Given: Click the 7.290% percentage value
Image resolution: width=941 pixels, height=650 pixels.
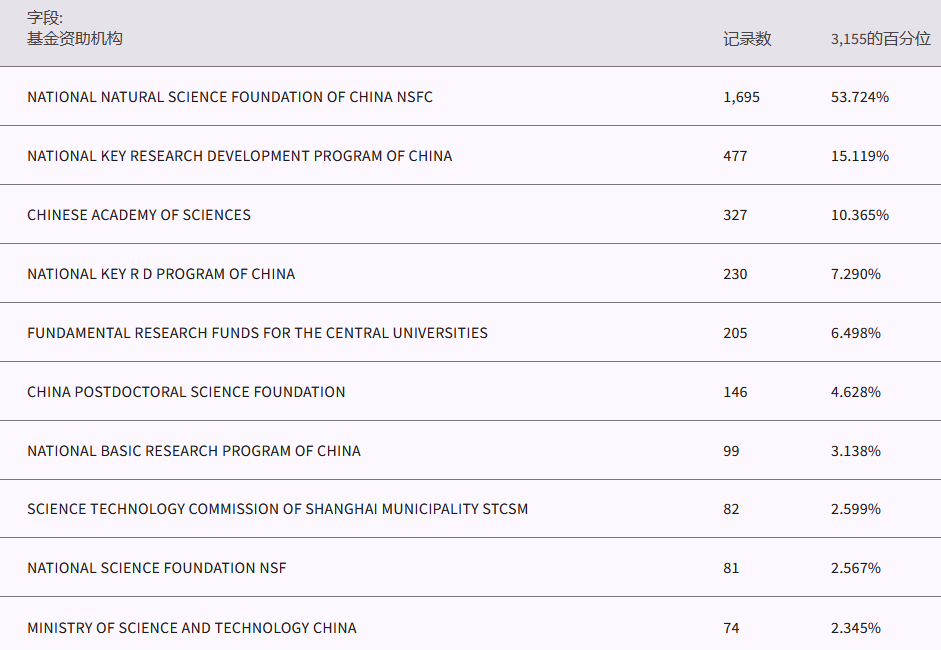Looking at the screenshot, I should coord(856,274).
